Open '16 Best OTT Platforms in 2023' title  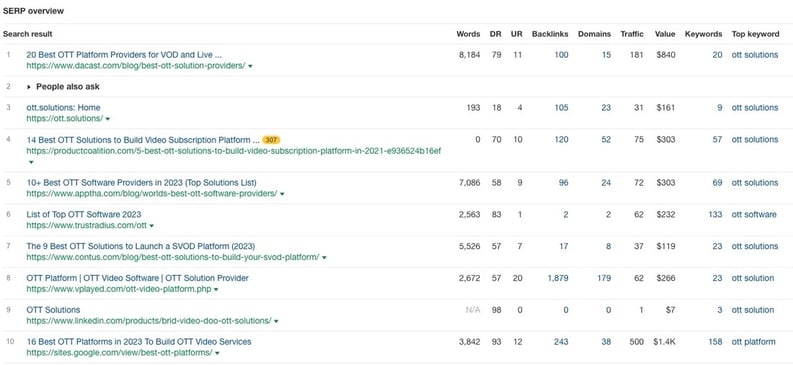139,342
